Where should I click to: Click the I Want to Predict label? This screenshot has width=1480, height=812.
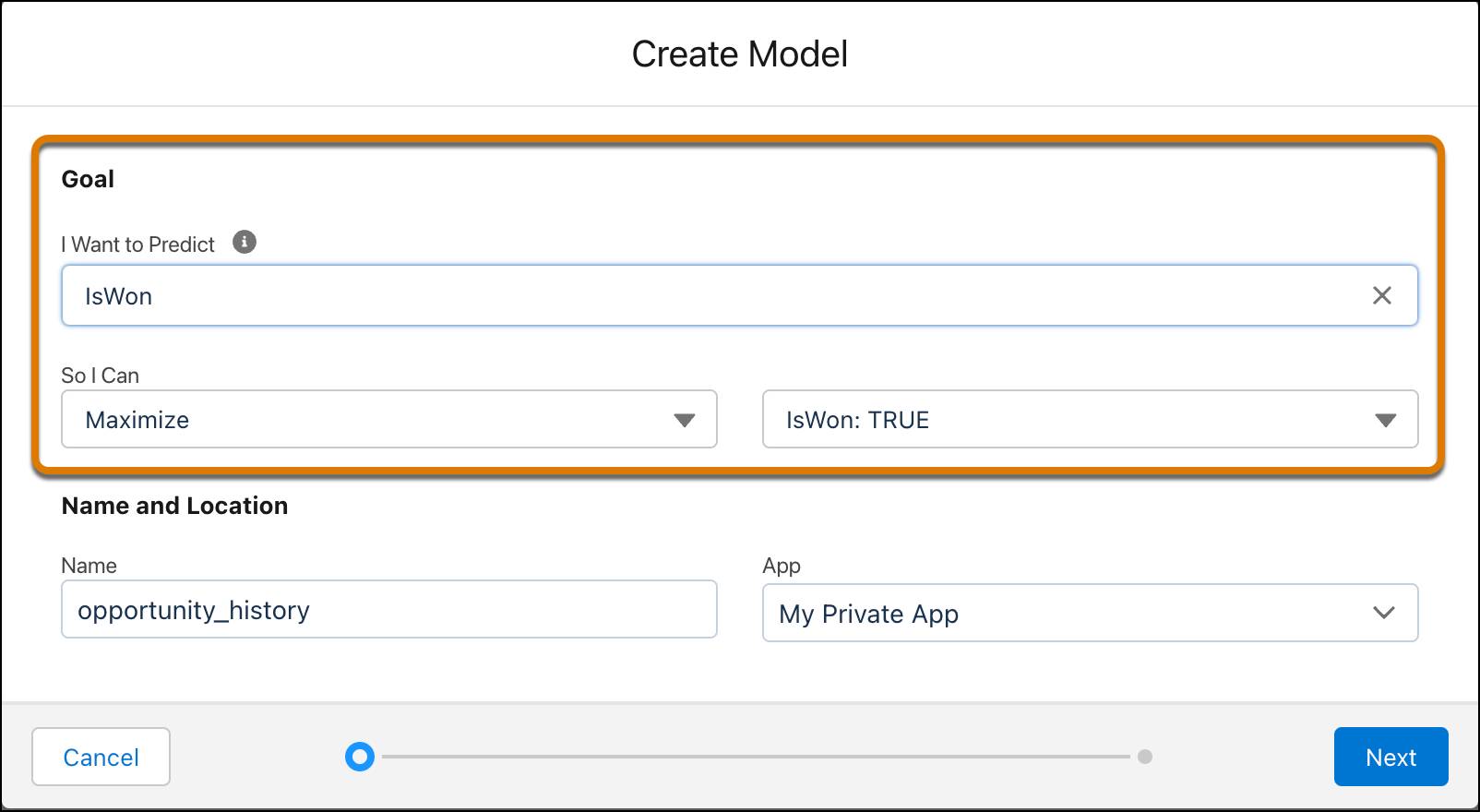(x=138, y=245)
